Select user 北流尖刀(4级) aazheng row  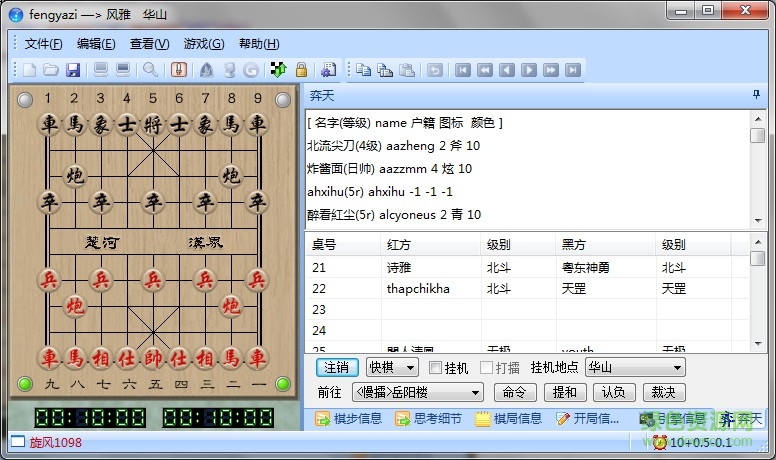coord(393,146)
